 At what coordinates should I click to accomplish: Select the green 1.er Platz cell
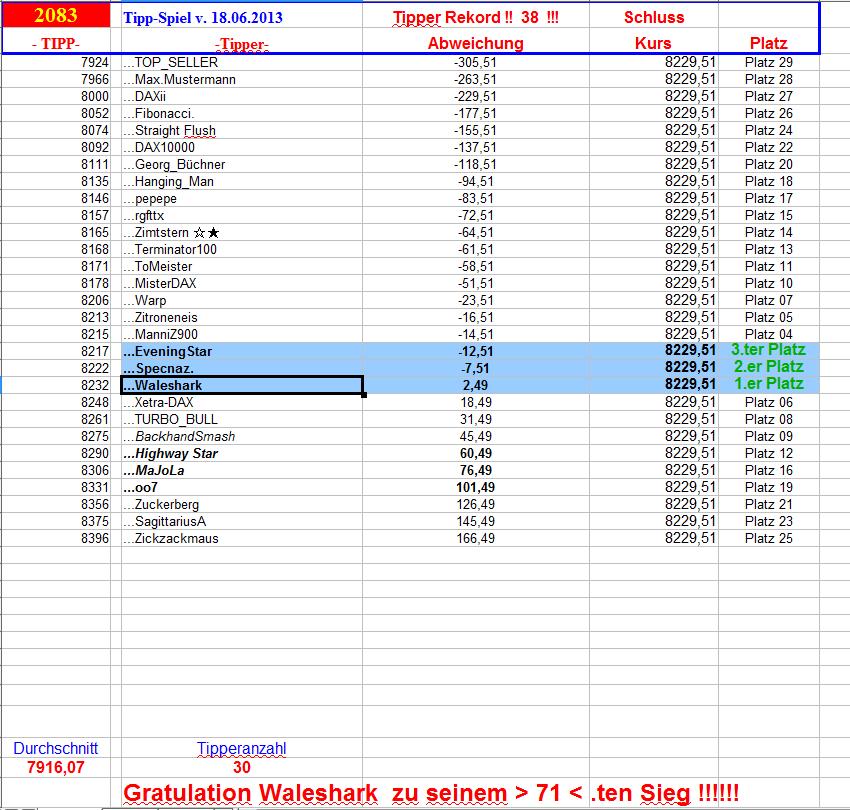click(x=770, y=384)
